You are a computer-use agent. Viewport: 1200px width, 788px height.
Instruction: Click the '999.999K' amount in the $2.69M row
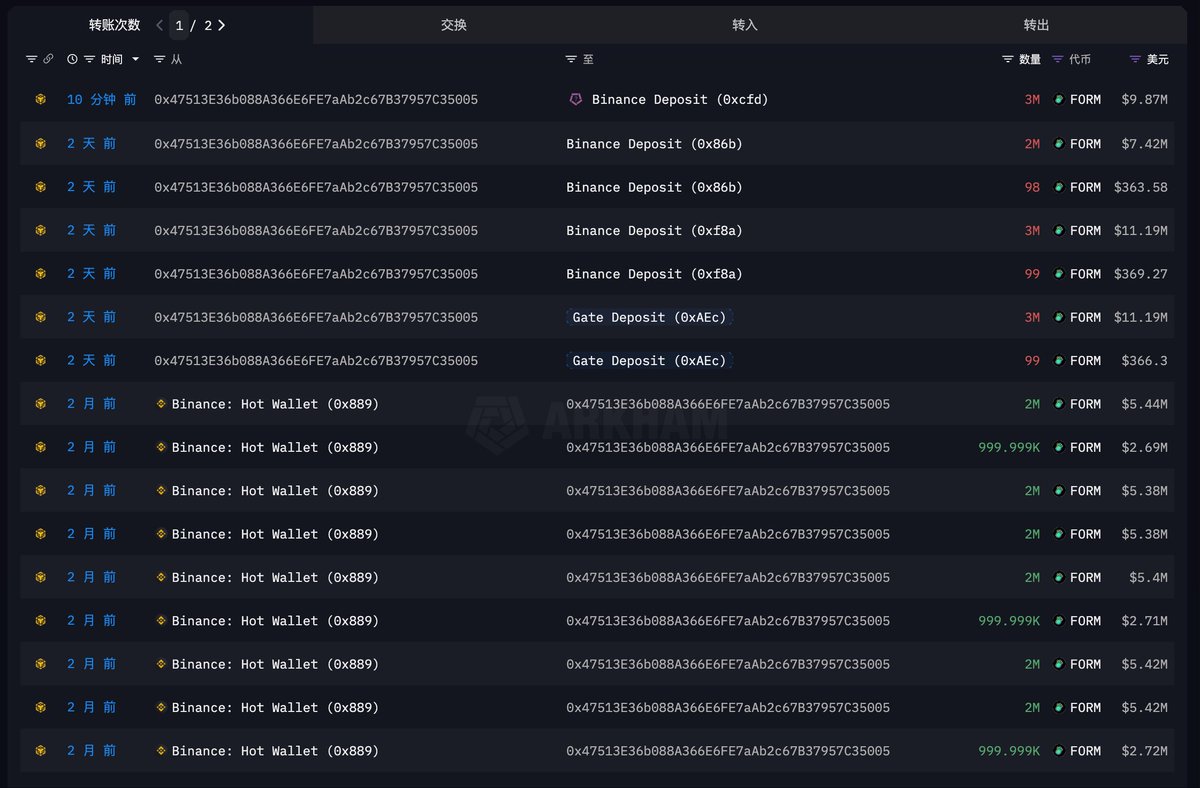1009,447
